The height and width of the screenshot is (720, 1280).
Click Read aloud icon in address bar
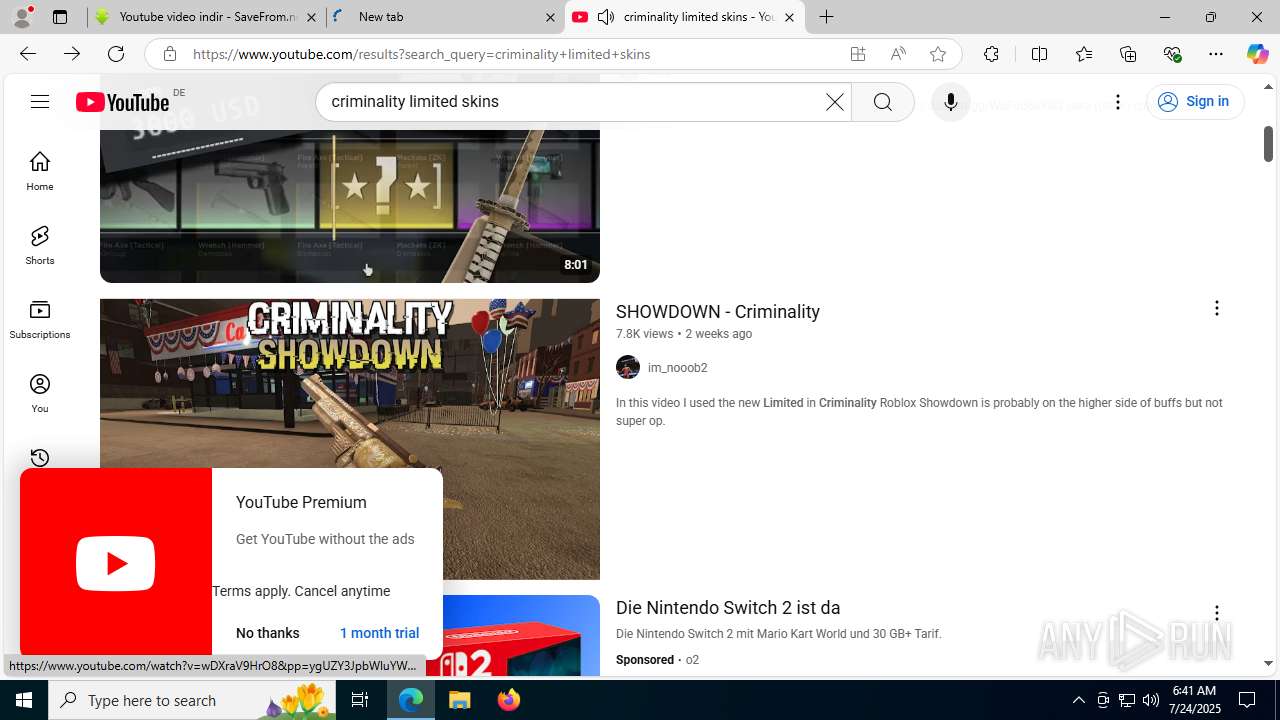click(x=898, y=54)
